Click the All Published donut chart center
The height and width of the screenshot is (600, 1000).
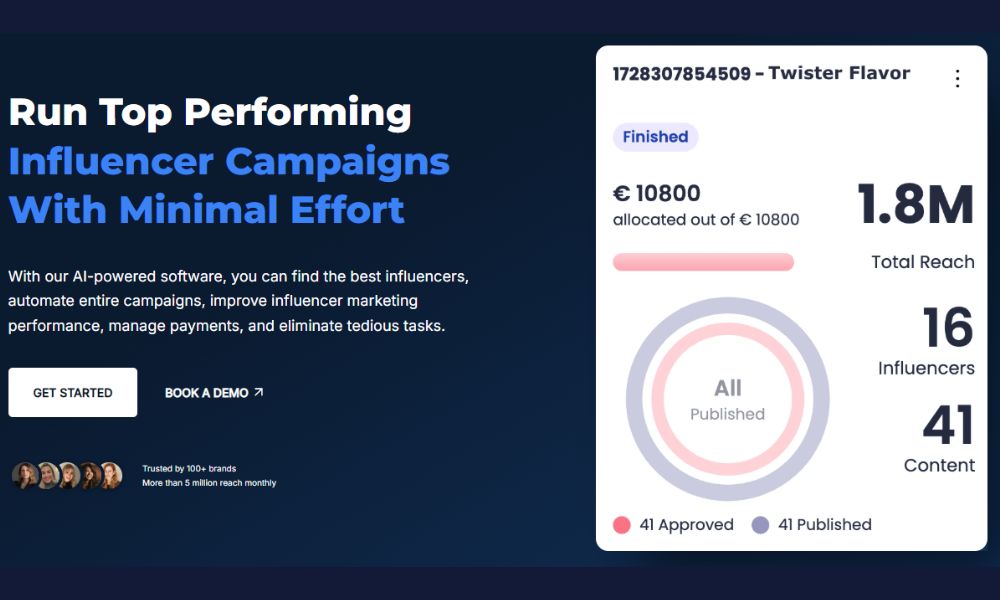coord(727,400)
